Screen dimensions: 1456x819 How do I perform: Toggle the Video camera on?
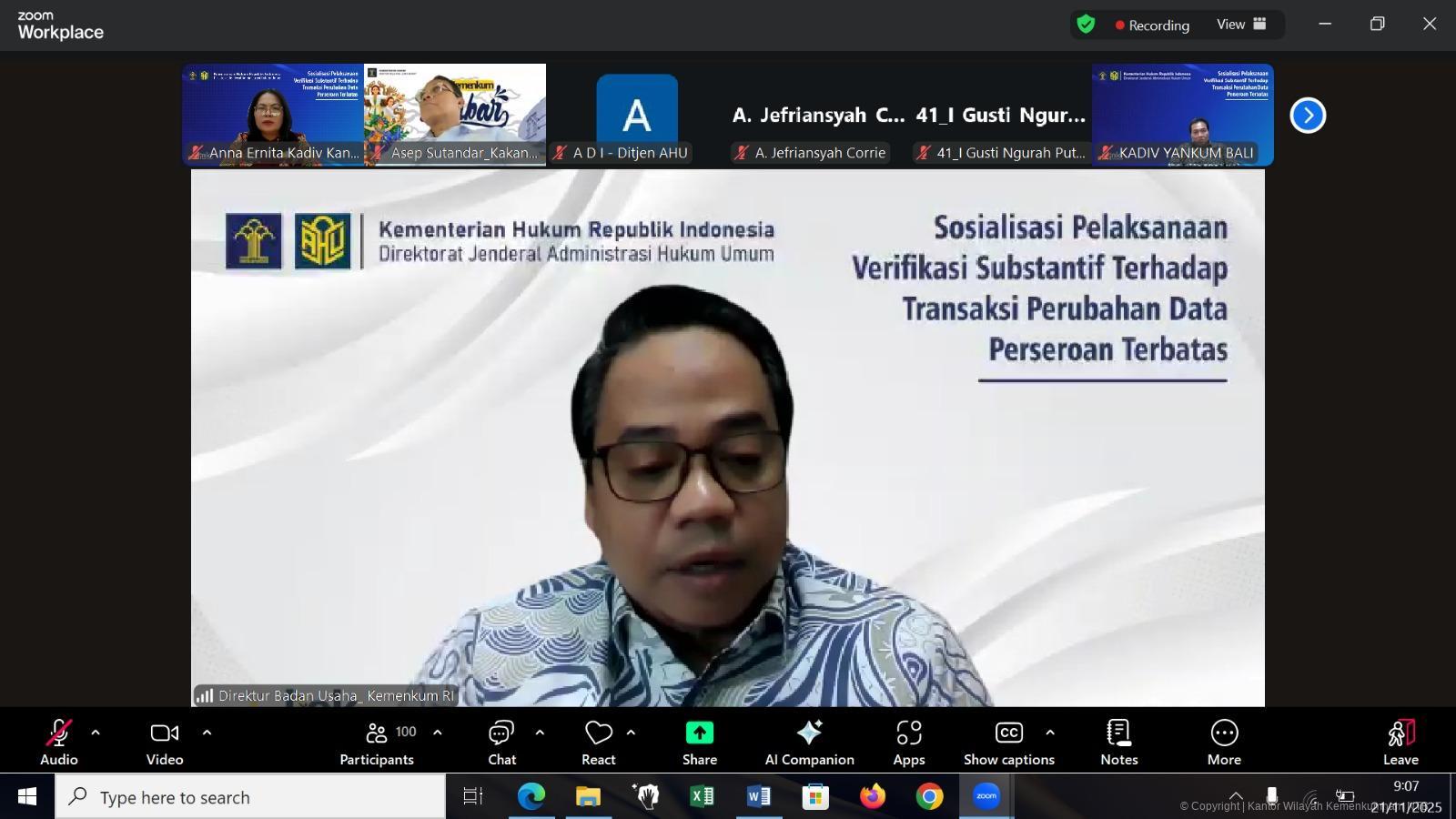click(x=165, y=743)
